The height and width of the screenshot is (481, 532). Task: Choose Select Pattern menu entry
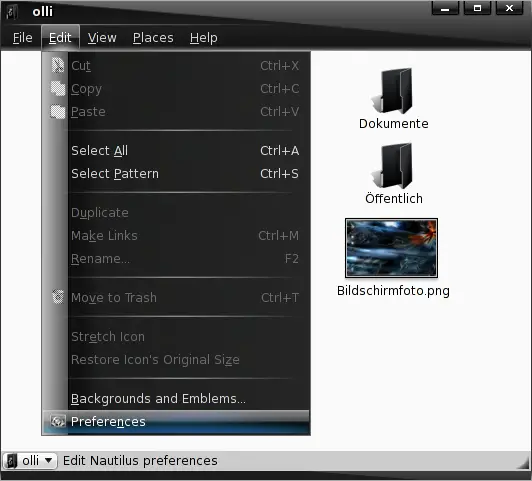(x=185, y=174)
